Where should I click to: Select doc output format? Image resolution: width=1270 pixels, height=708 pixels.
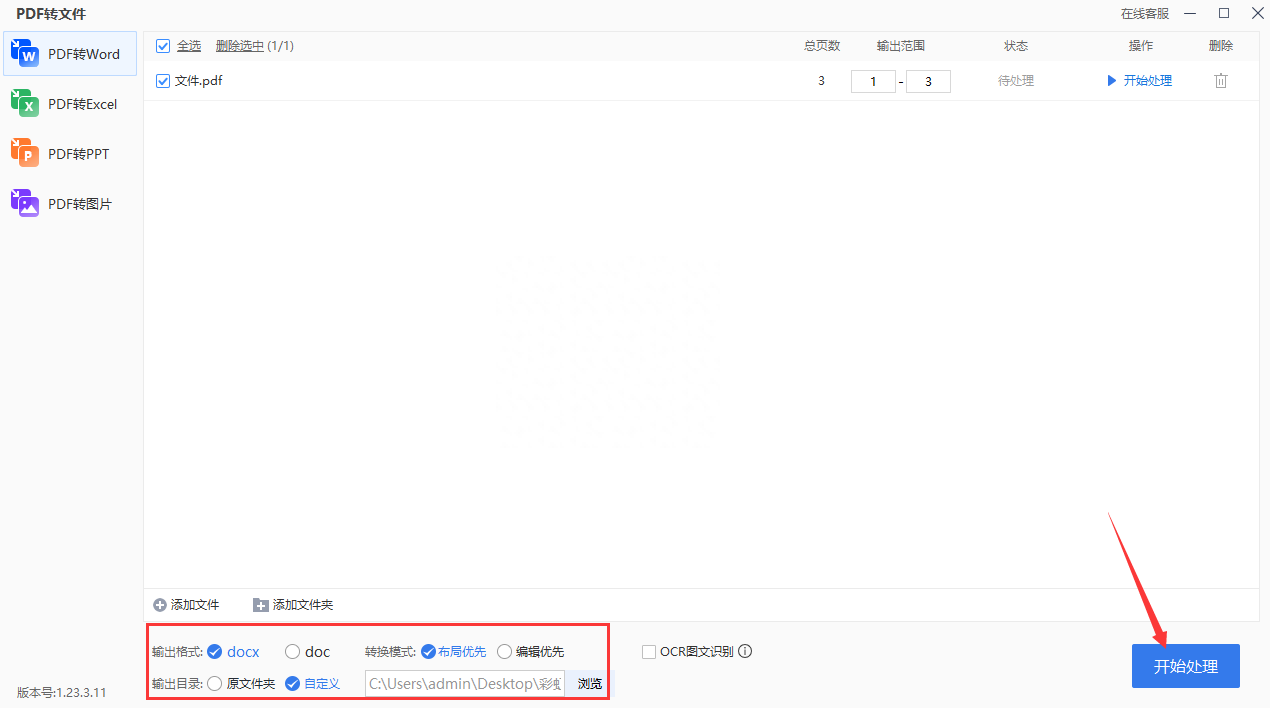[x=293, y=652]
